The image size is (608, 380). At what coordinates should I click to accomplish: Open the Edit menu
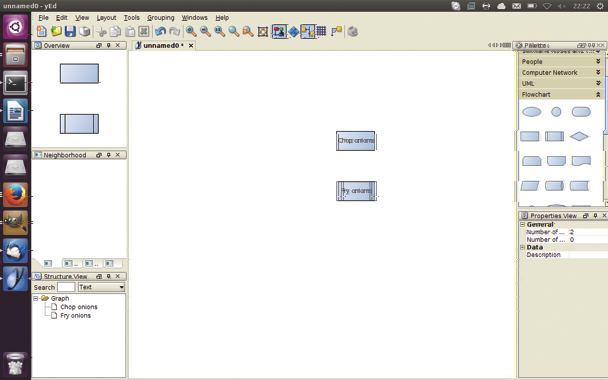pyautogui.click(x=62, y=18)
